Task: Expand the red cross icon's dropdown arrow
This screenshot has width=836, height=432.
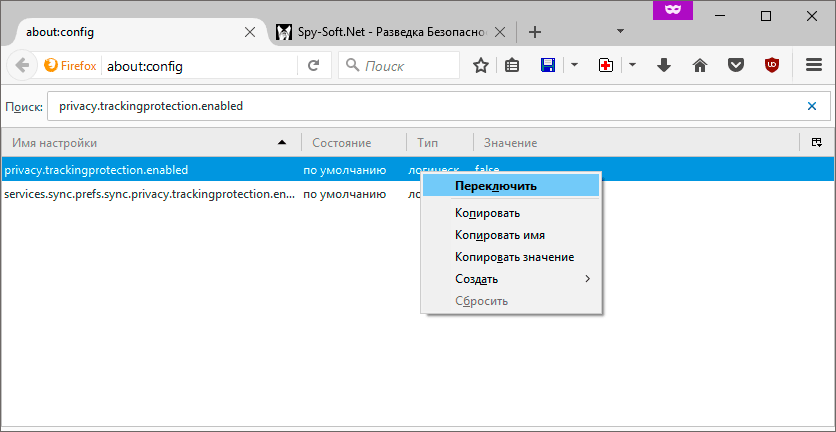Action: coord(632,66)
